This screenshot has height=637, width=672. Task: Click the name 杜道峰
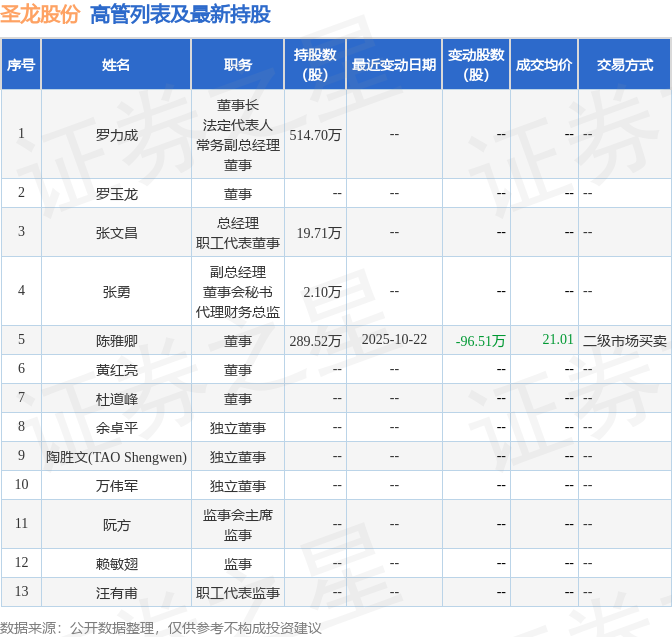coord(117,399)
